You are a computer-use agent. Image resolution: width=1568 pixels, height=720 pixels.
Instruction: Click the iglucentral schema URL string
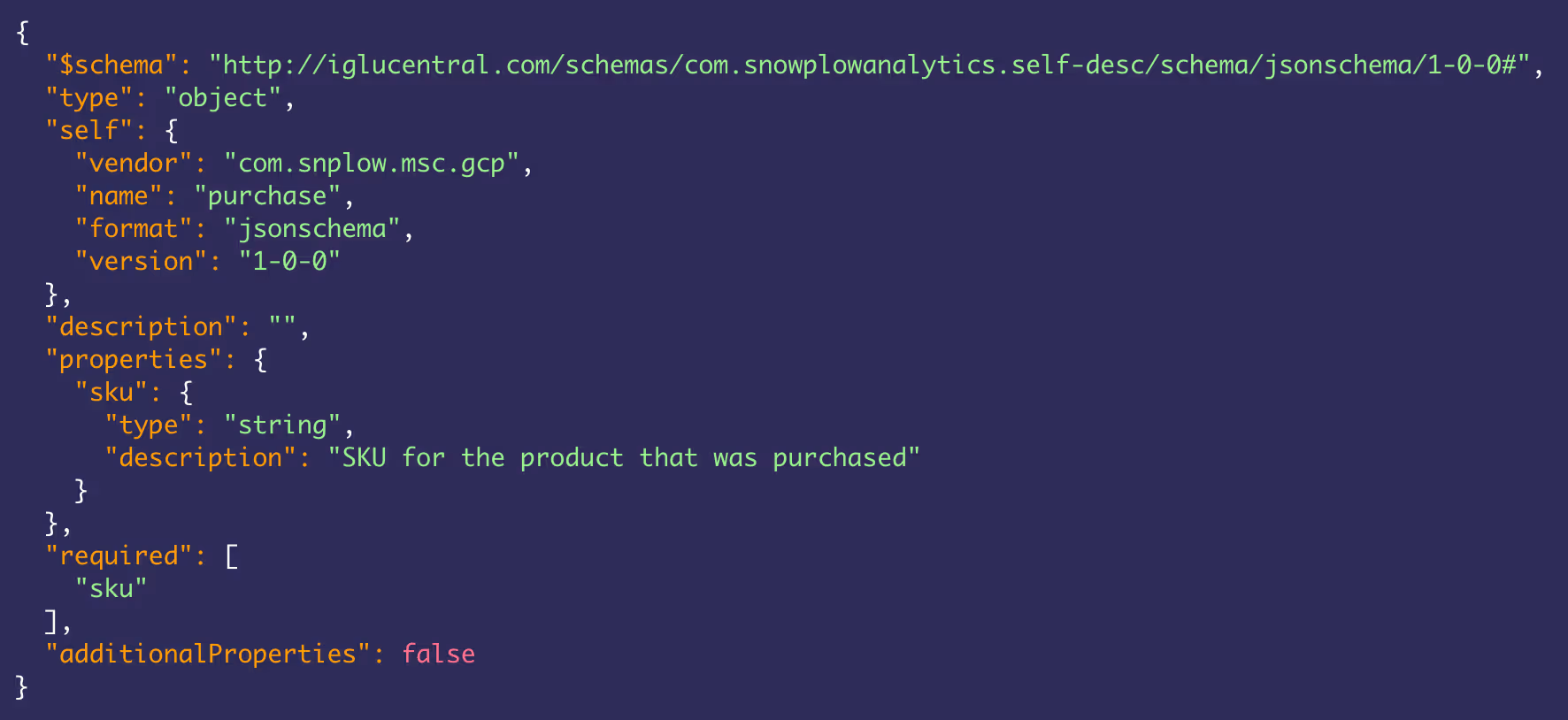click(869, 65)
